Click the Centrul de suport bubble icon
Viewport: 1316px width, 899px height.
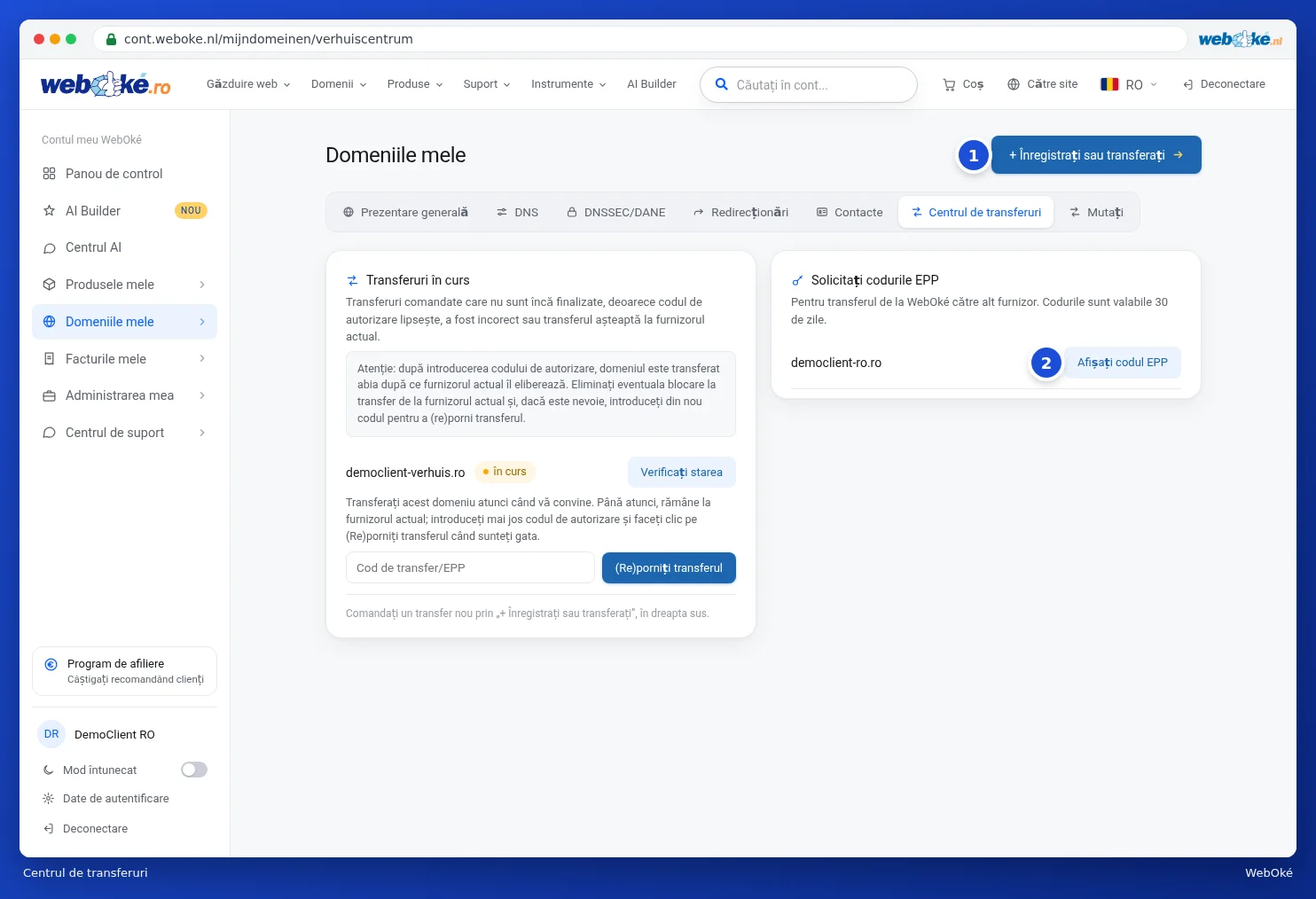(50, 433)
